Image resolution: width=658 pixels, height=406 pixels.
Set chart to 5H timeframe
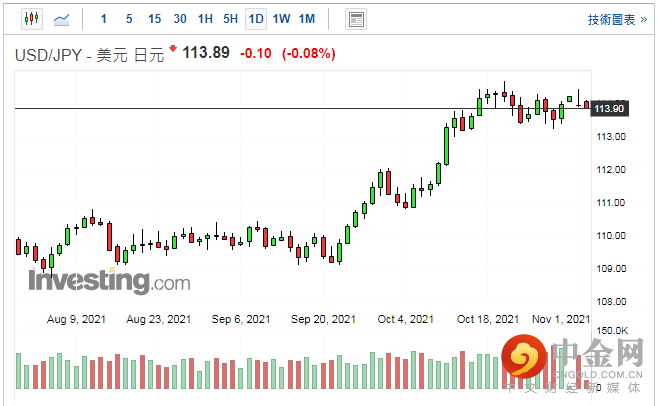point(230,19)
